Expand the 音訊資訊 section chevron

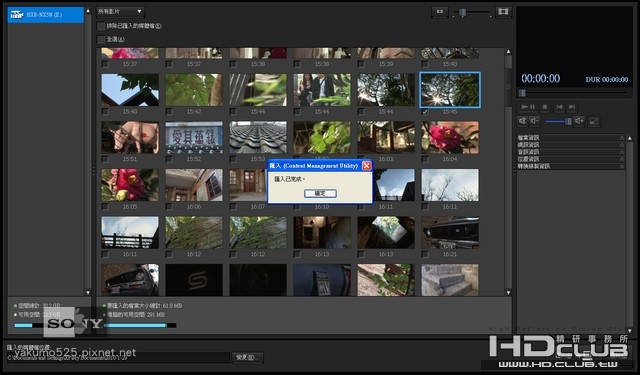click(x=622, y=152)
